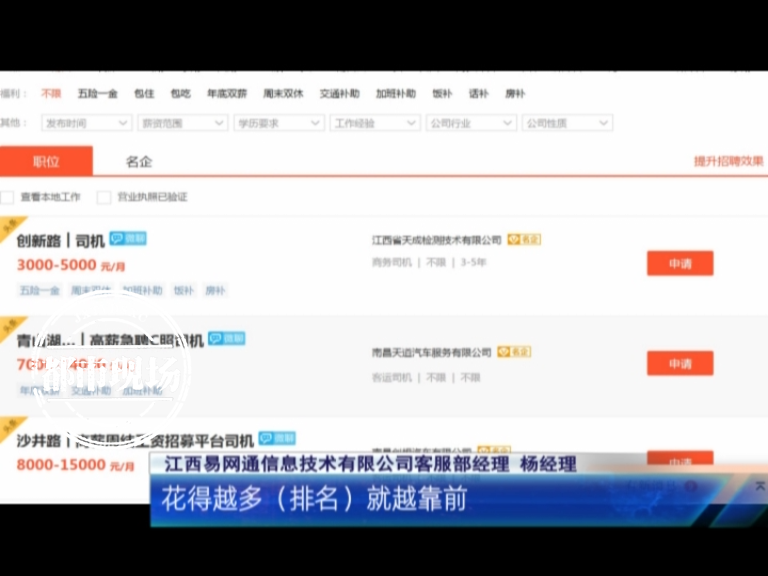Click the 房补 tag under 创新路 司机
This screenshot has width=768, height=576.
[x=215, y=290]
